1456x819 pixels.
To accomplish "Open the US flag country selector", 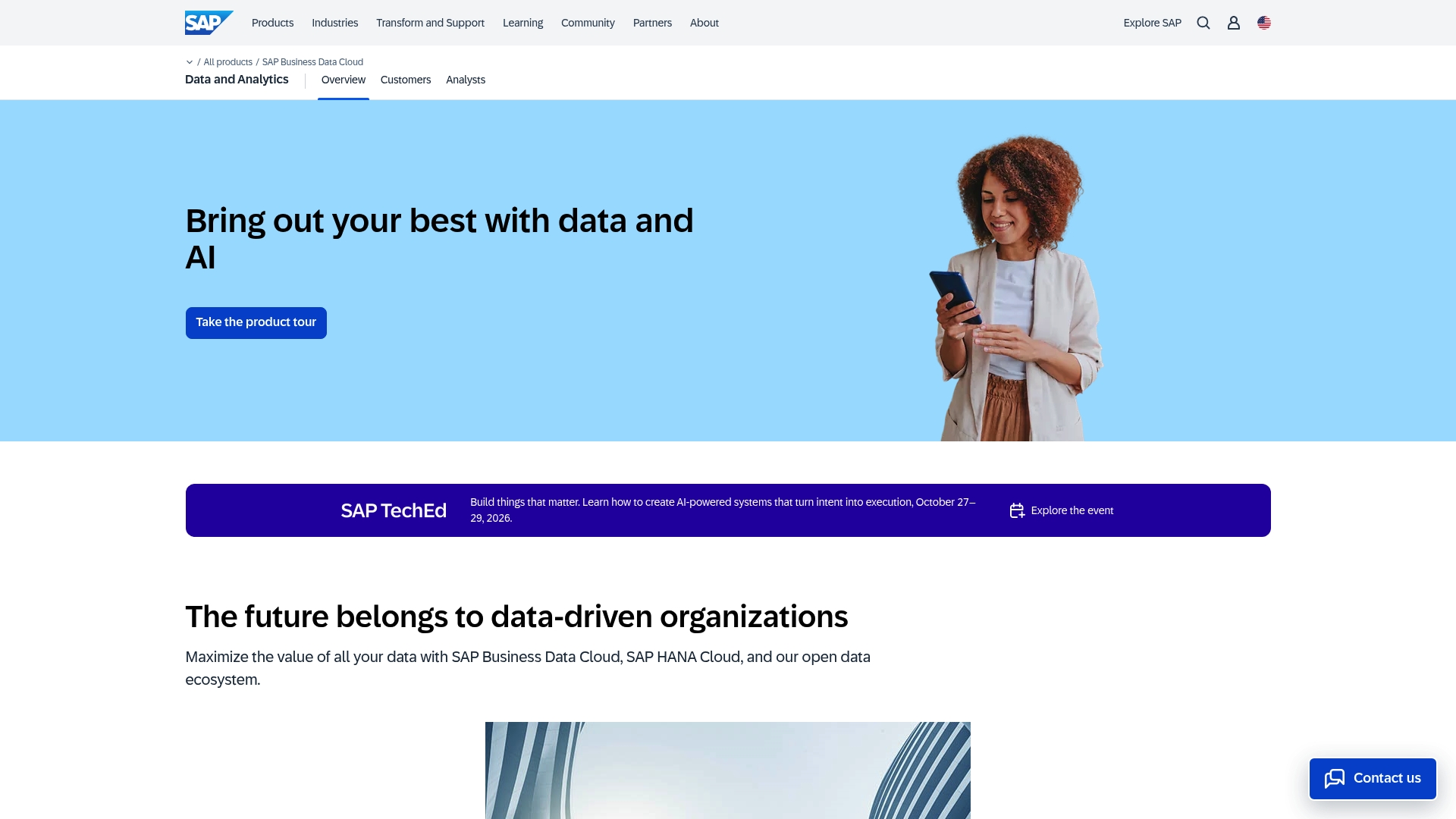I will (x=1264, y=23).
